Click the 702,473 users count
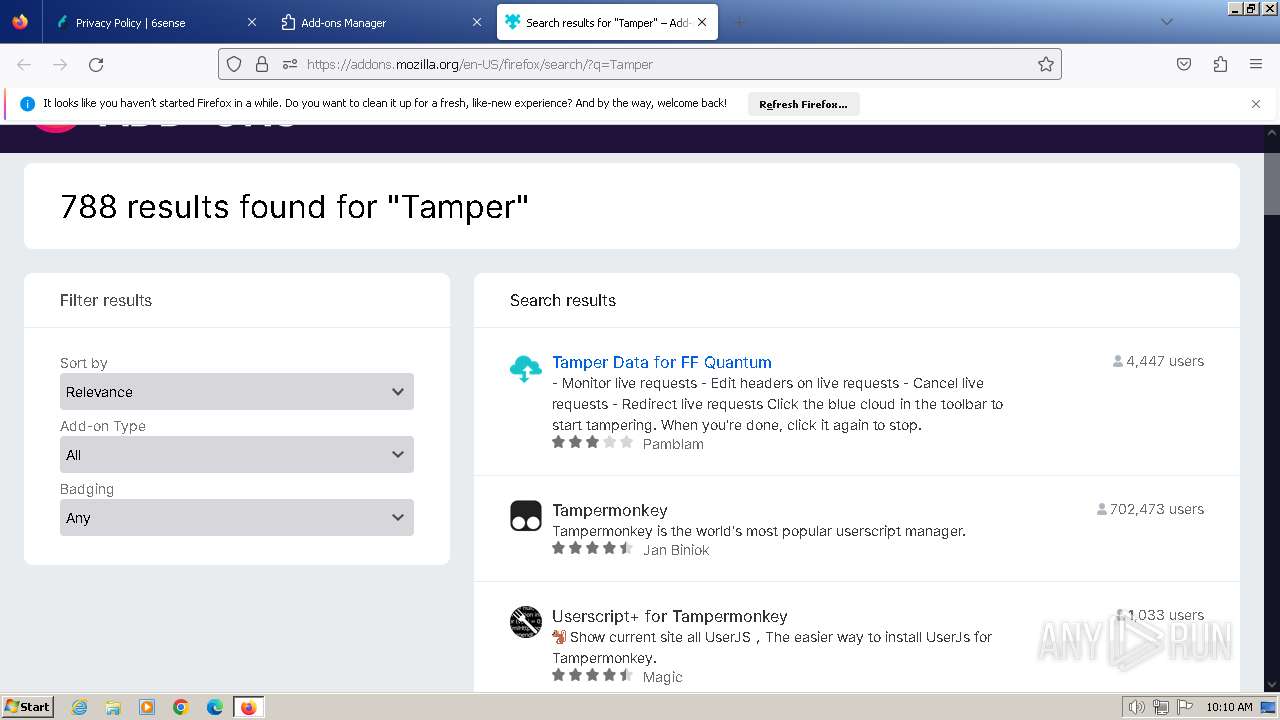 point(1150,509)
